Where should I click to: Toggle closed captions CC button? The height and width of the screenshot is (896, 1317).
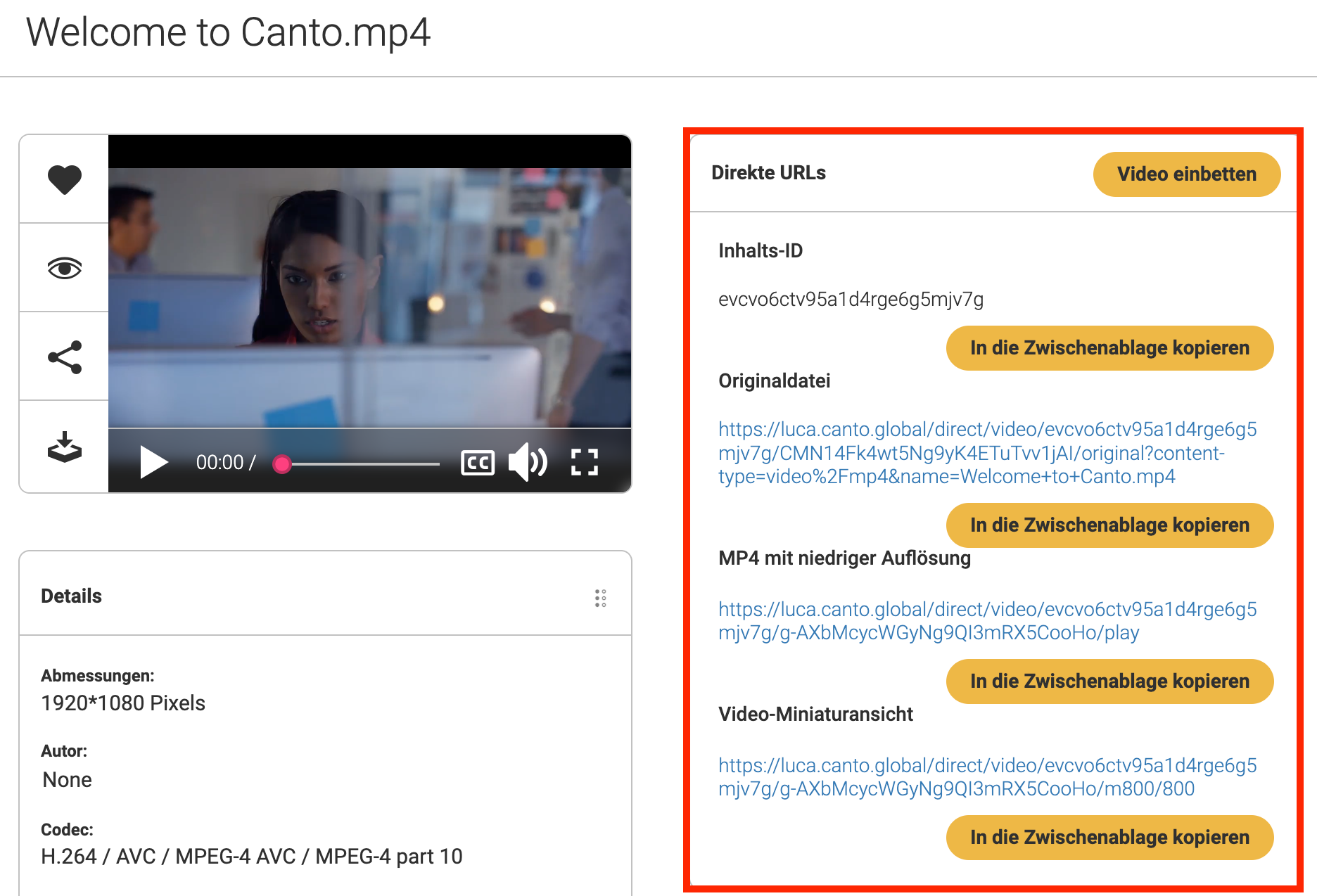click(x=477, y=463)
